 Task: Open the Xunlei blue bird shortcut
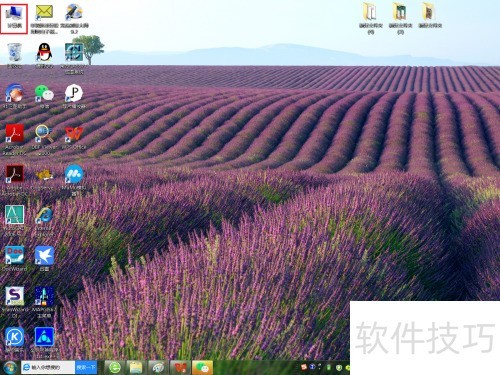(44, 258)
